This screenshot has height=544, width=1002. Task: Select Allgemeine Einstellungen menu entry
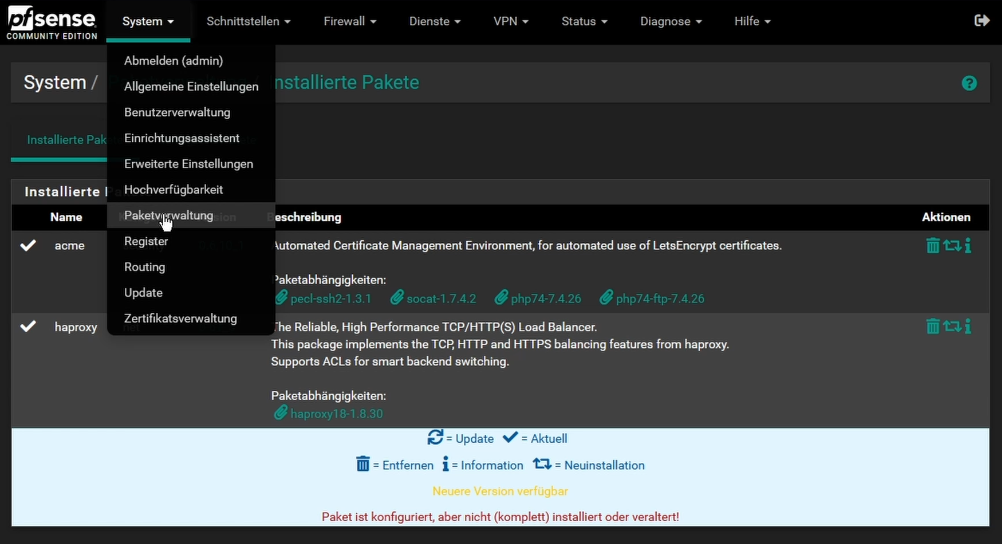[191, 86]
